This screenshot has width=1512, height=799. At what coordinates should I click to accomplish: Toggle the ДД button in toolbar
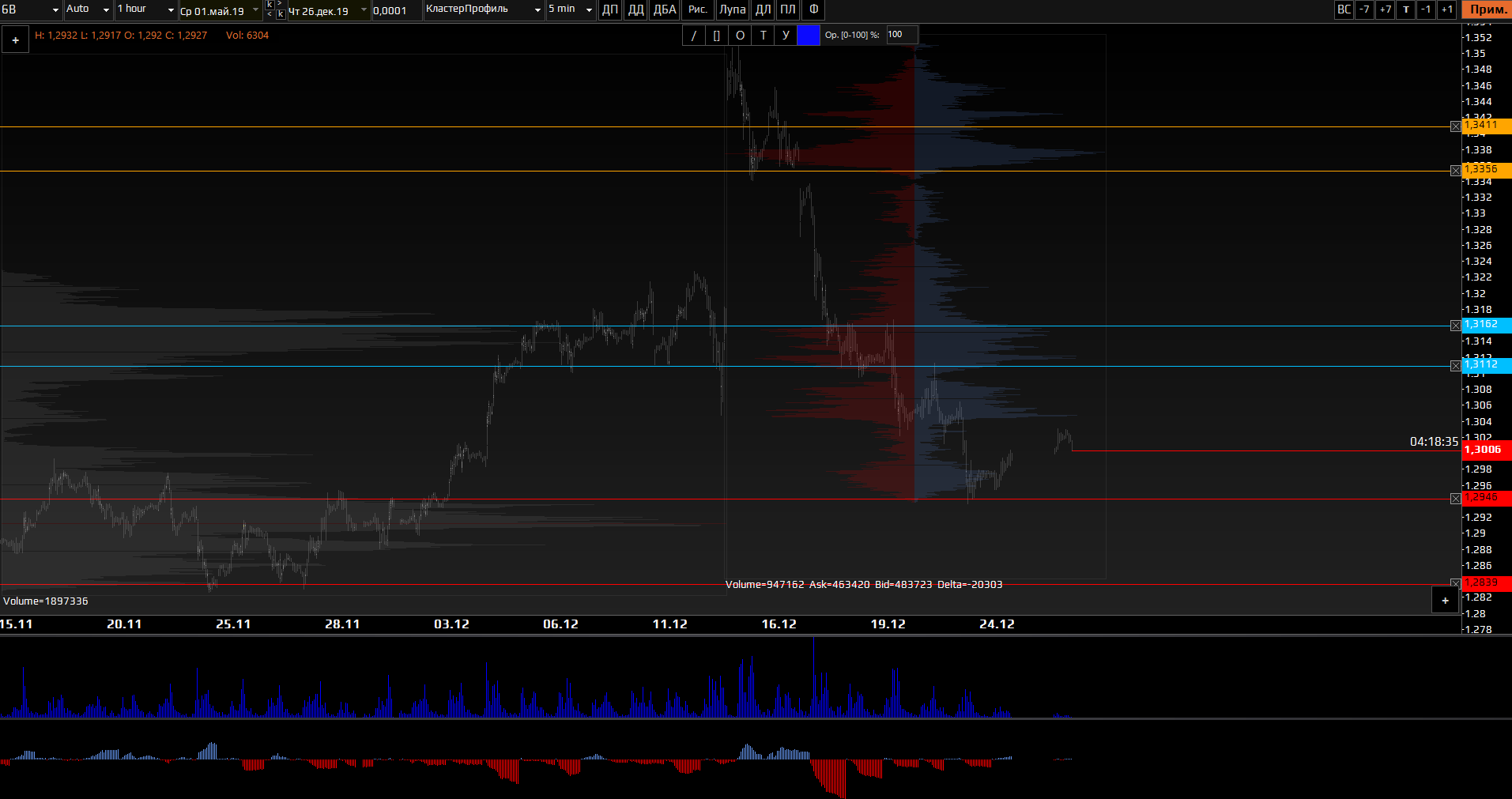tap(635, 9)
